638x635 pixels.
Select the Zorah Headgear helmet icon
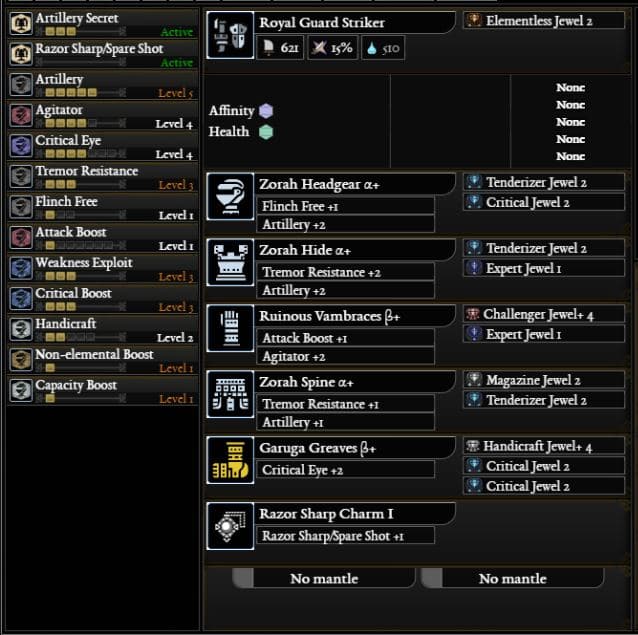tap(230, 196)
